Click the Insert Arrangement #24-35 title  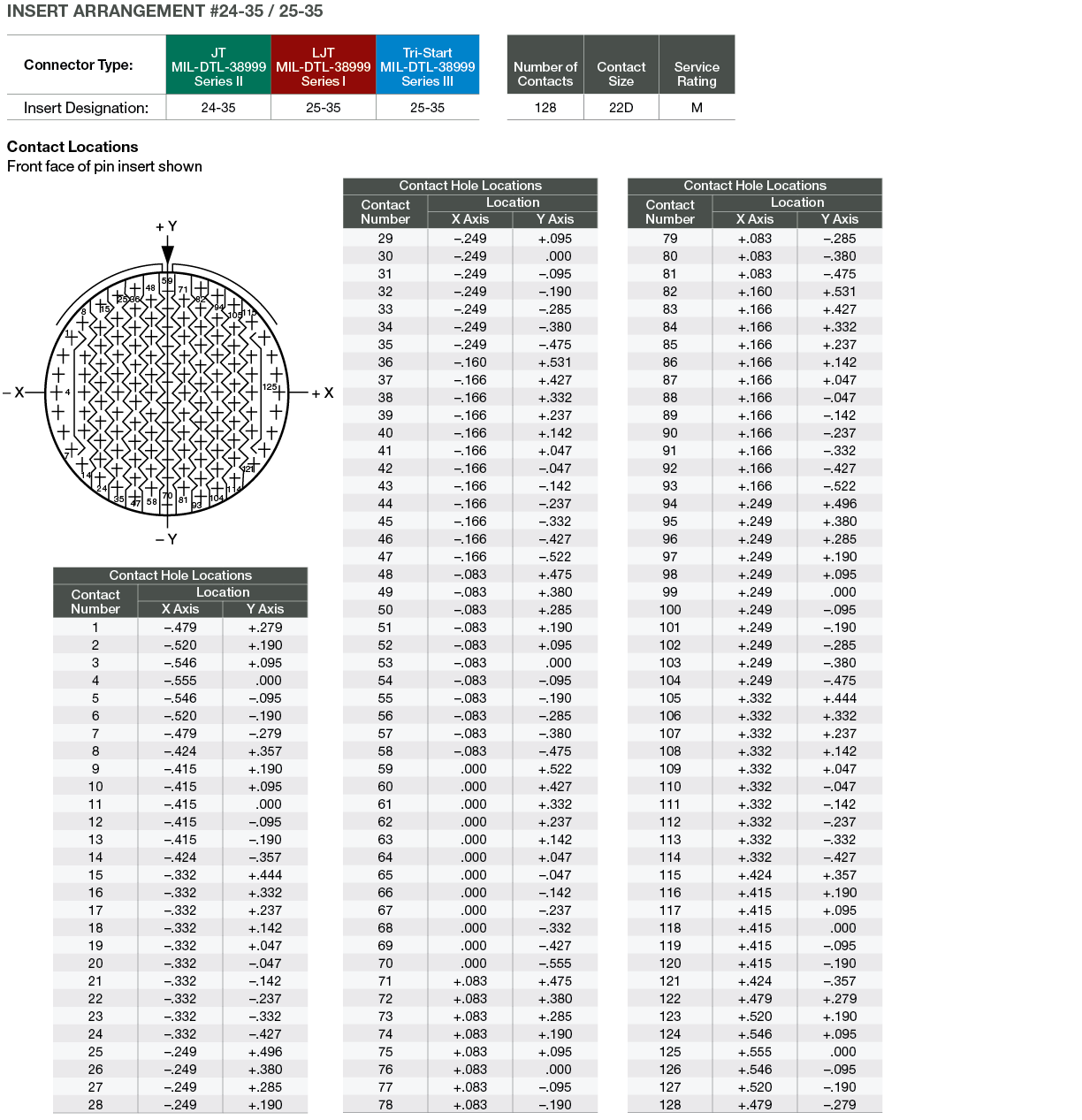[x=165, y=11]
